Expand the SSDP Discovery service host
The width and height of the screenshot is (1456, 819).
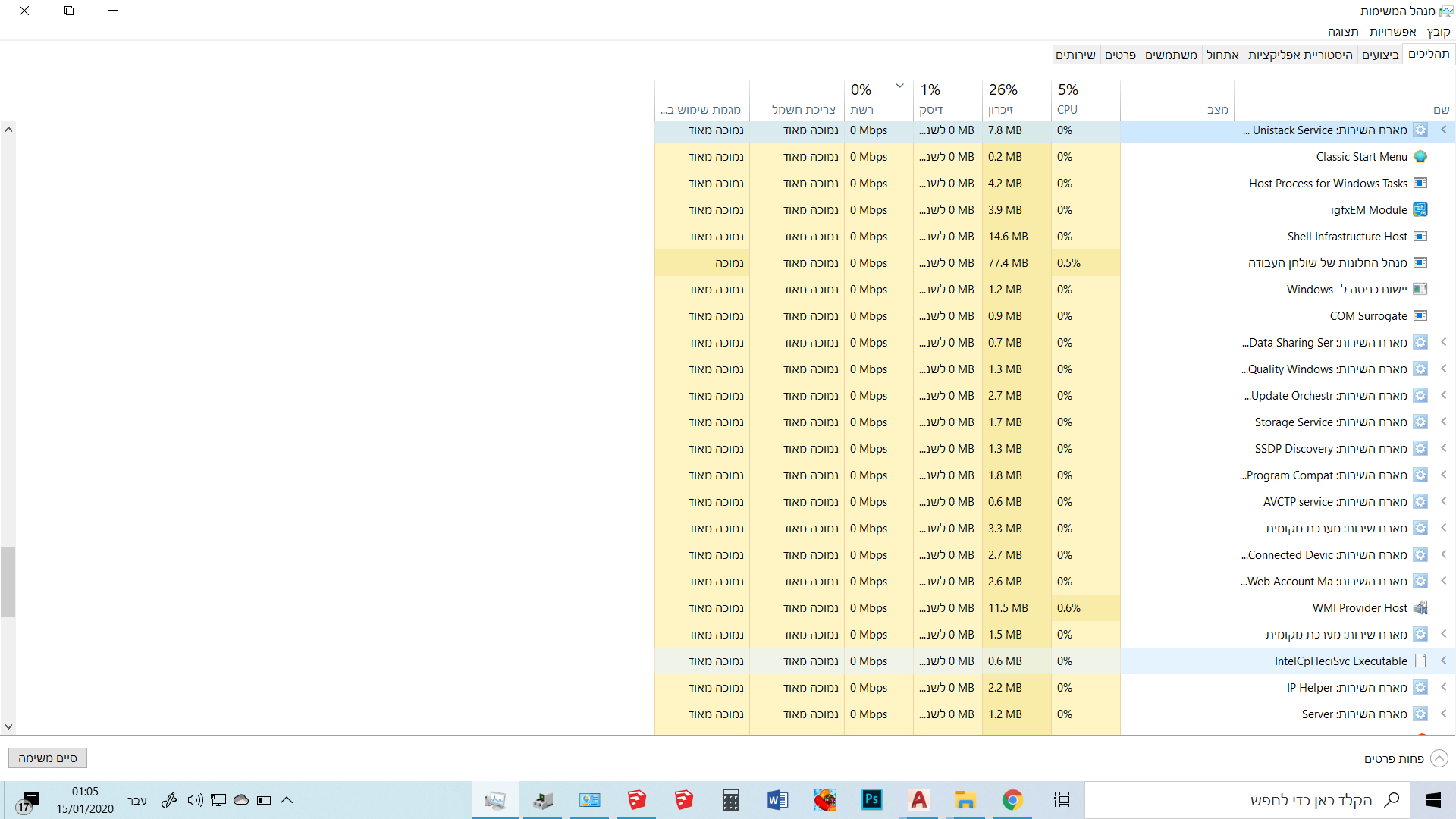(x=1443, y=449)
